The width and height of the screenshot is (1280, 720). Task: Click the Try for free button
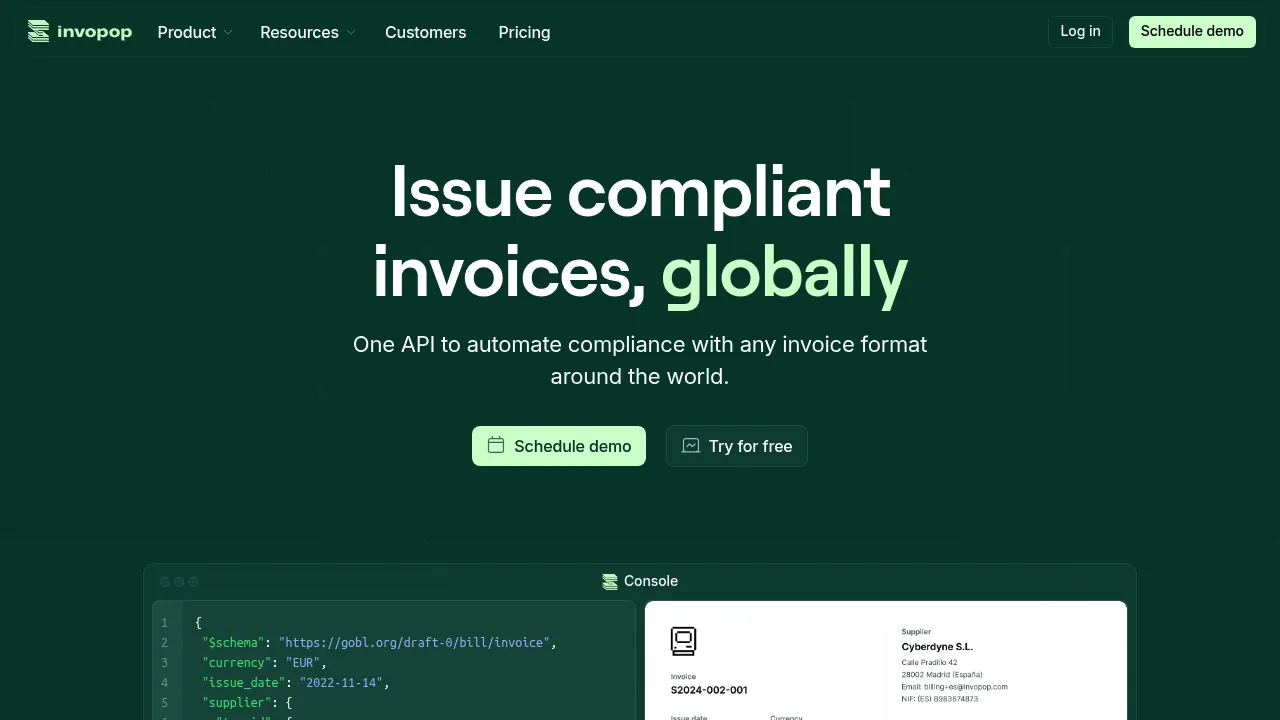737,446
